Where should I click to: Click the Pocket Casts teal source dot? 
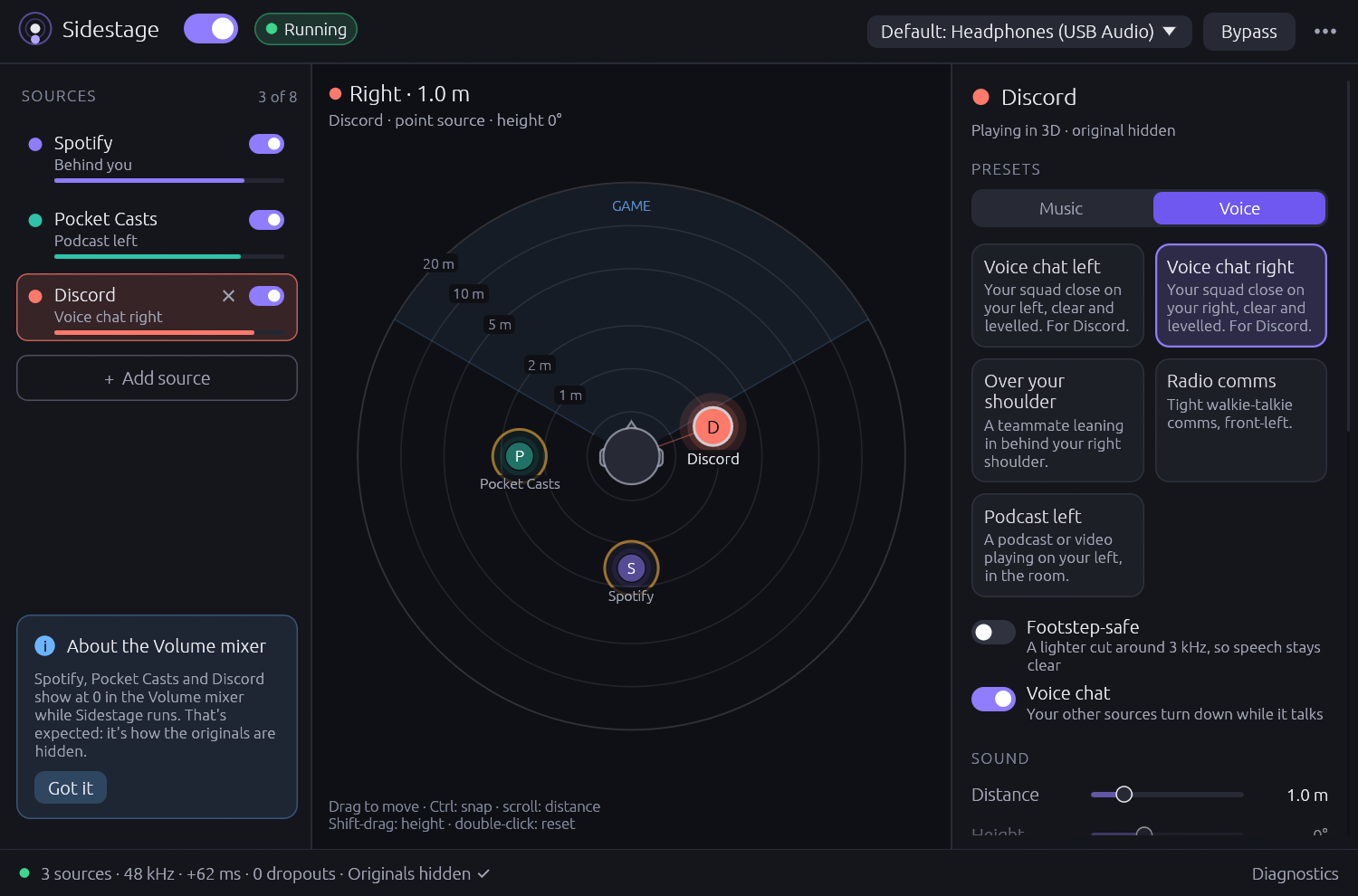[x=35, y=220]
